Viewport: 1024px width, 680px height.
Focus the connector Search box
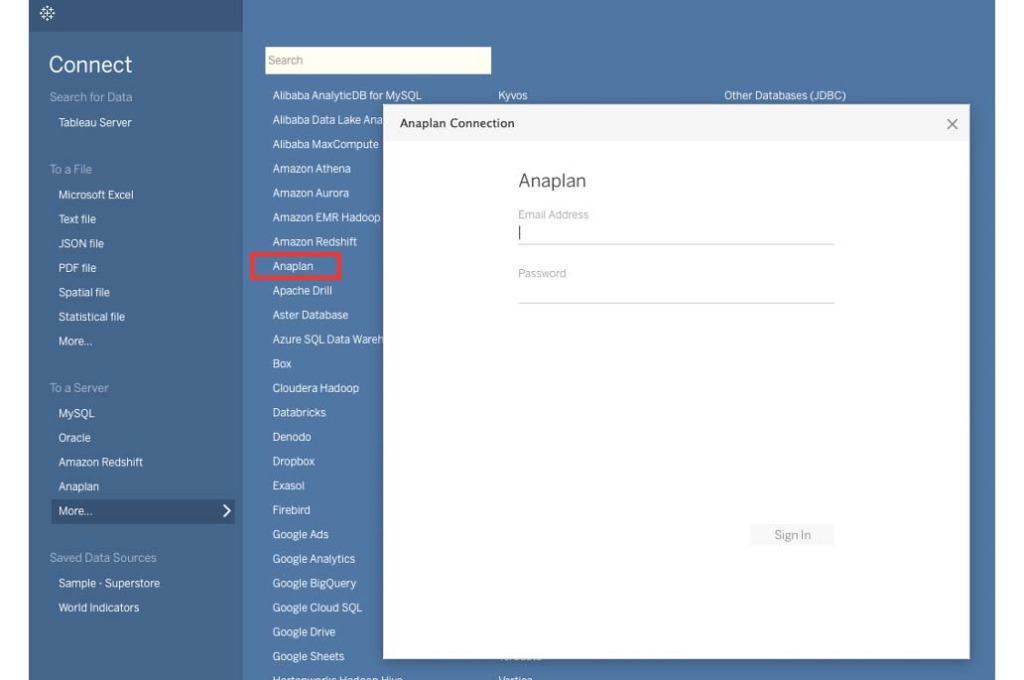tap(377, 60)
